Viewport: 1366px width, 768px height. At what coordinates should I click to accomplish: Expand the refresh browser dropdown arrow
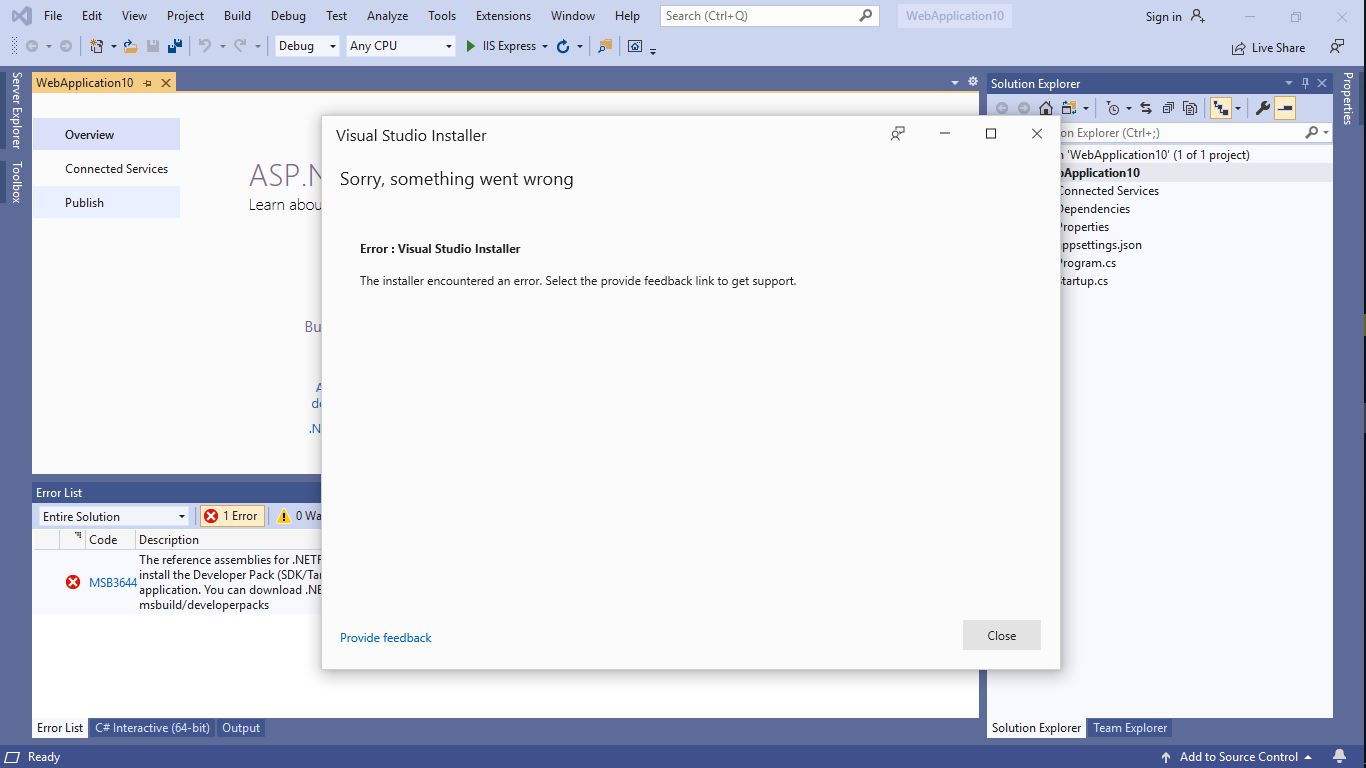coord(580,46)
